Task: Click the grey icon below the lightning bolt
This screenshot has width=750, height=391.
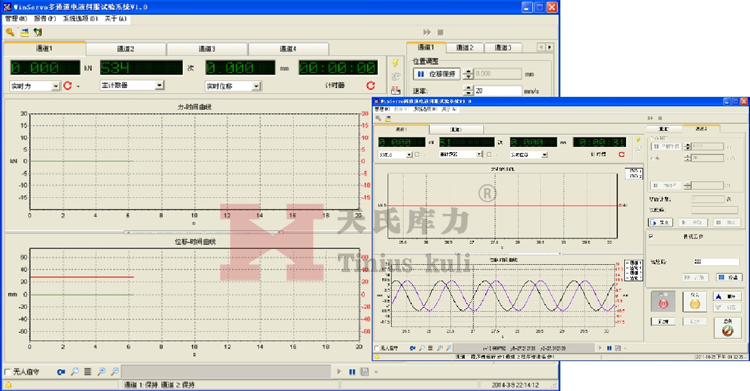Action: (x=396, y=77)
